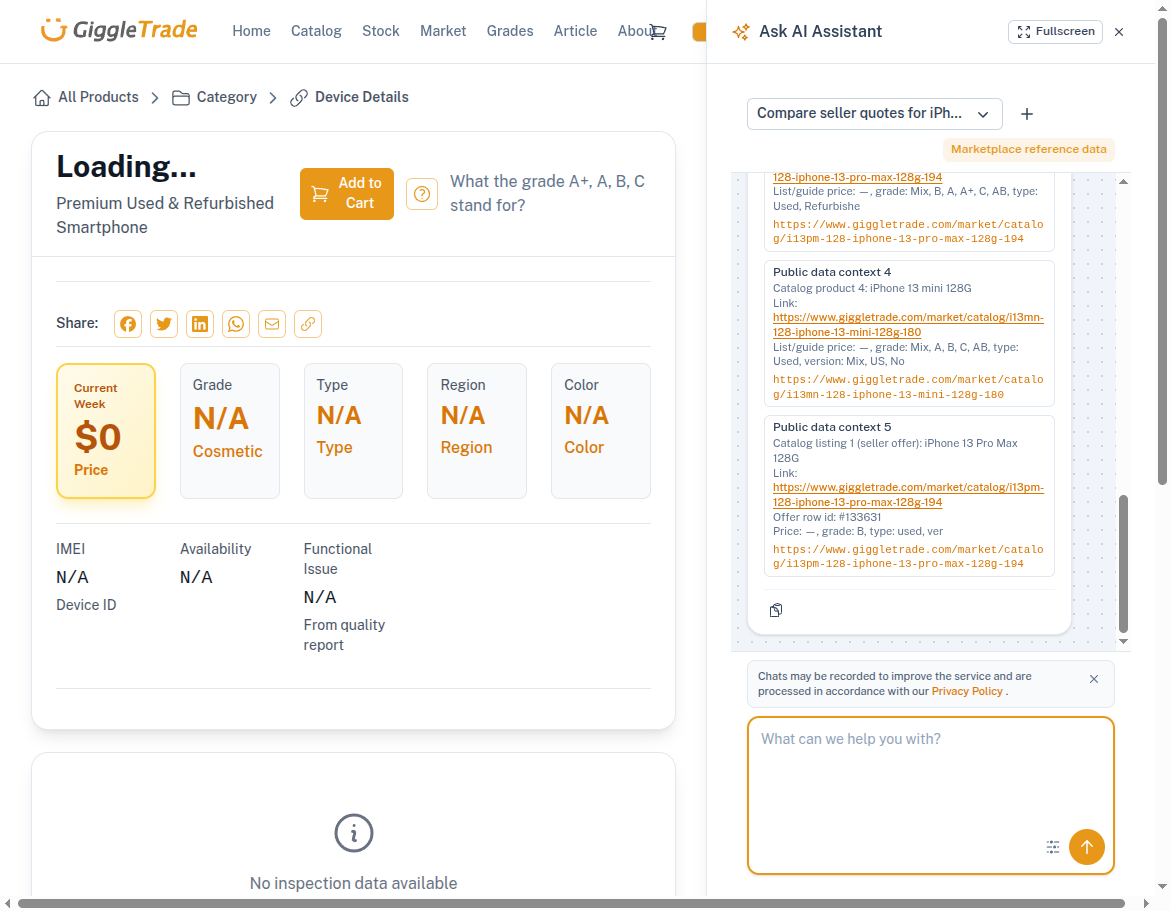Click the Add to Cart button
Screen dimensions: 1170x911
[x=347, y=194]
